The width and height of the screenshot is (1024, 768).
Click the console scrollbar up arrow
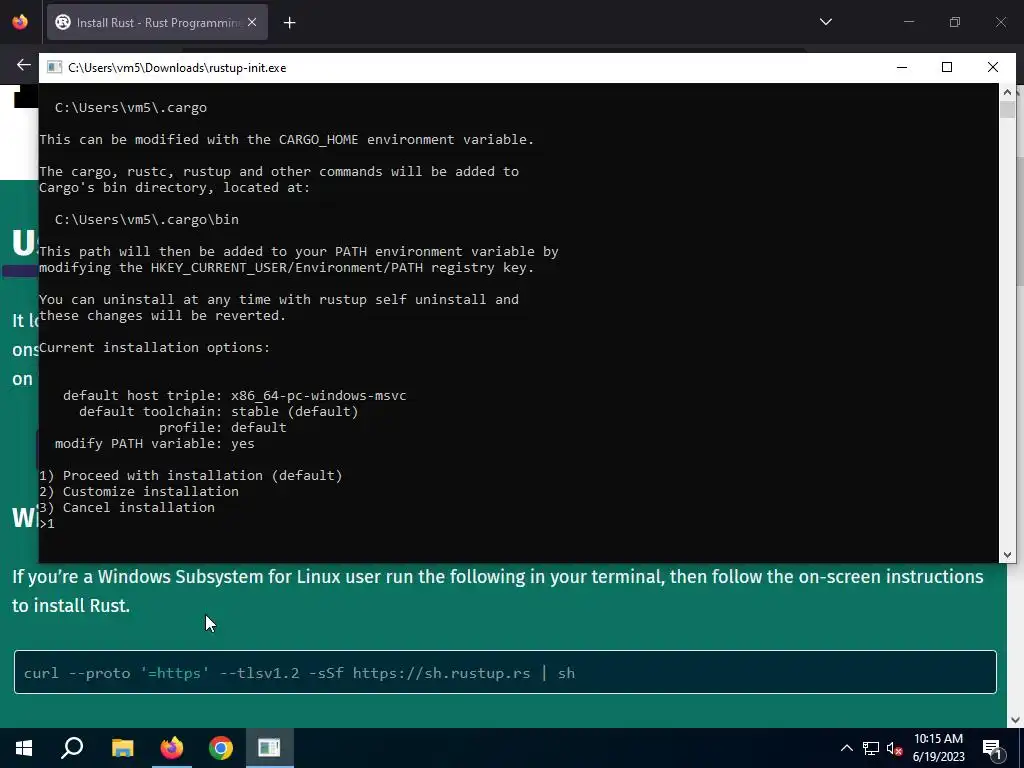(x=1006, y=92)
